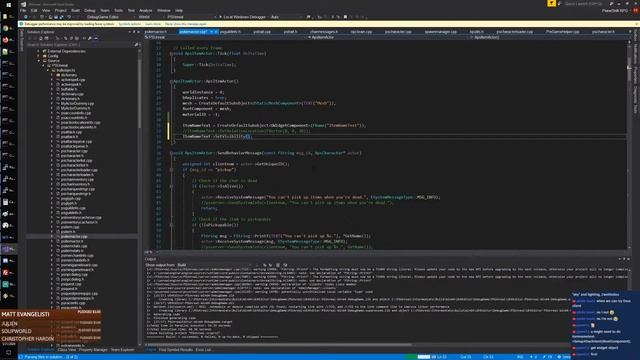
Task: Click Solution Explorer properties wrench icon
Action: [x=90, y=38]
